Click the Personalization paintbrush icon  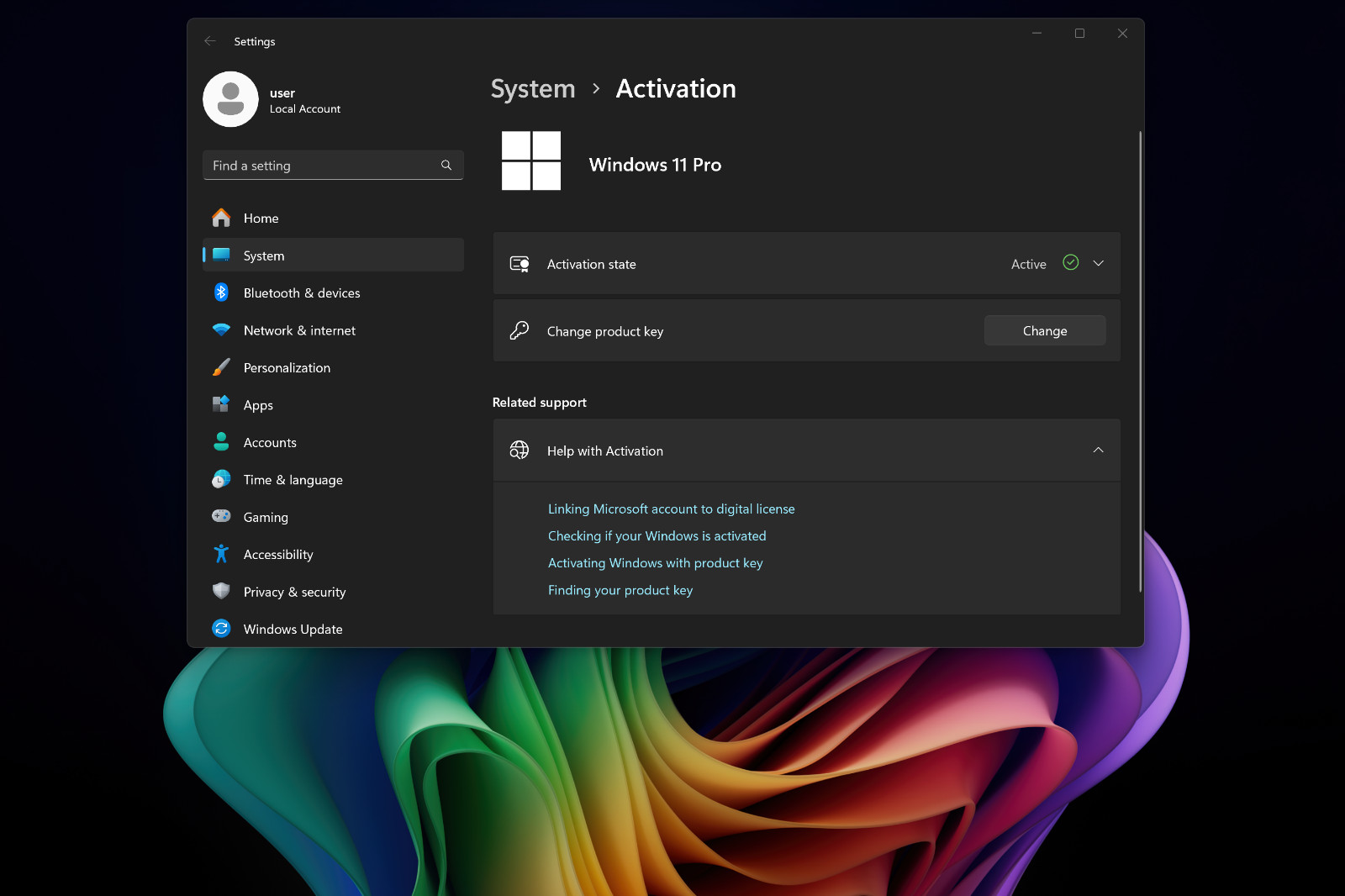pos(221,367)
